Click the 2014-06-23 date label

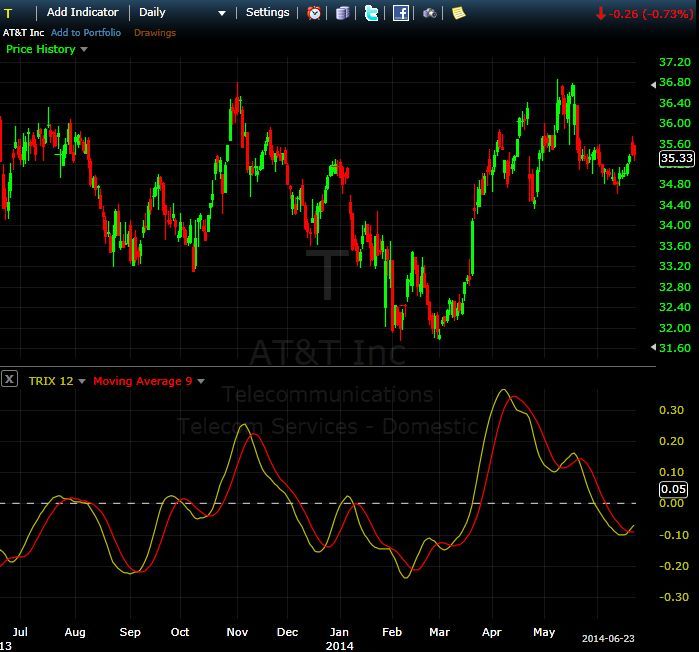608,638
